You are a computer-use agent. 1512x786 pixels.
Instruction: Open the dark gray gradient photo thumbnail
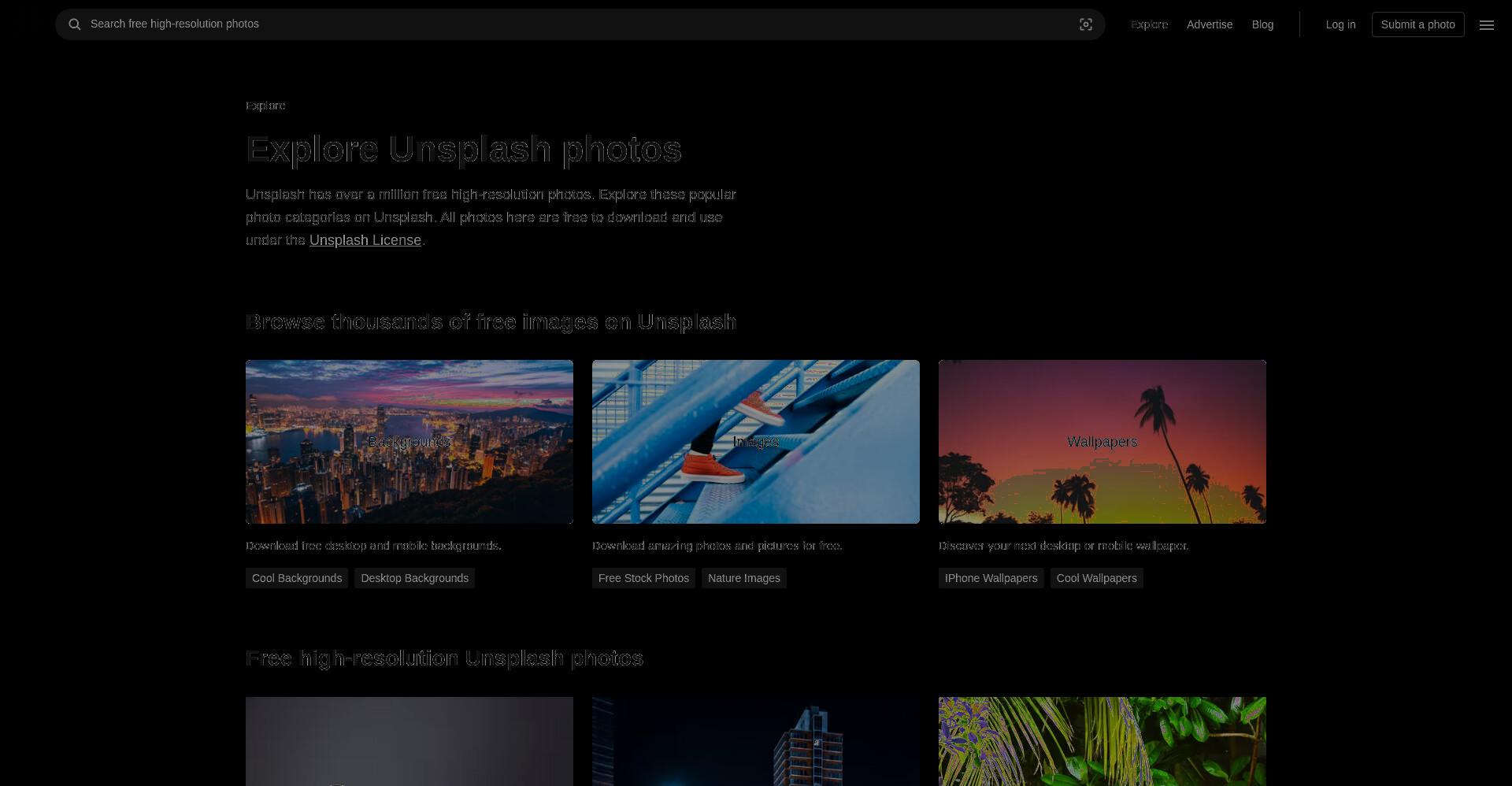click(x=409, y=741)
